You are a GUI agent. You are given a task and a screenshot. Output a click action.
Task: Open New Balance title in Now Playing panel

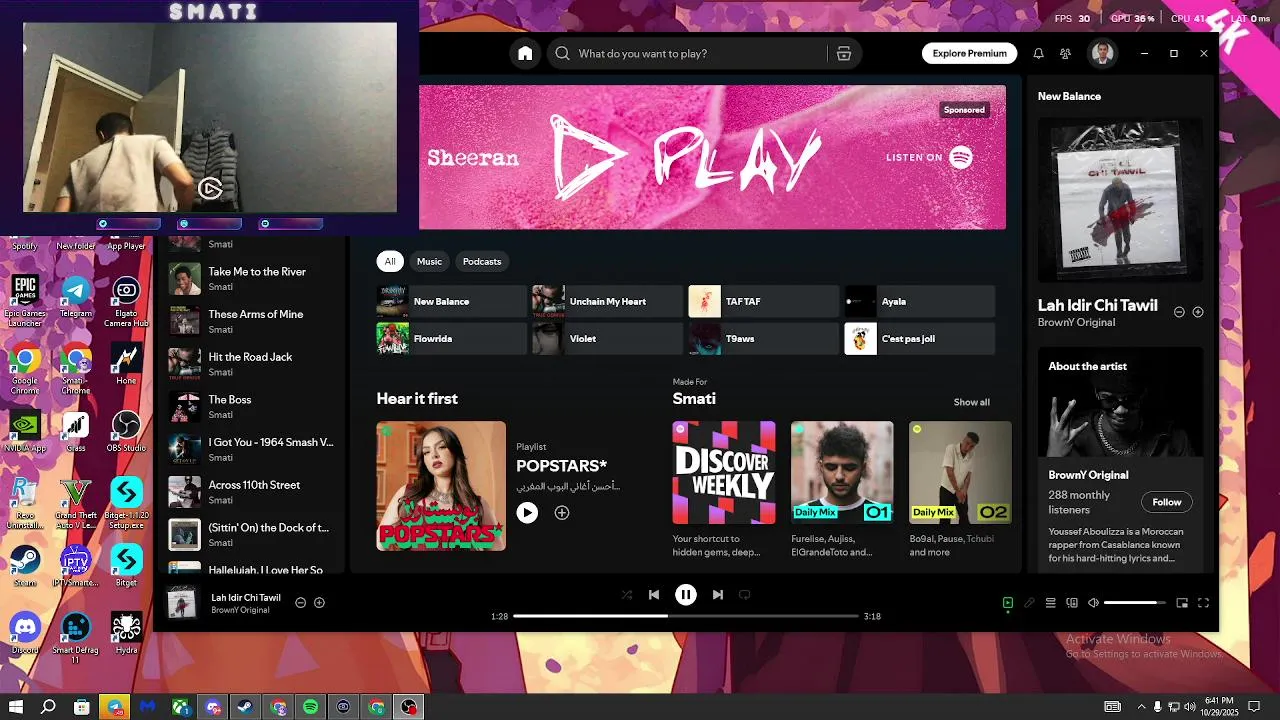tap(1069, 96)
